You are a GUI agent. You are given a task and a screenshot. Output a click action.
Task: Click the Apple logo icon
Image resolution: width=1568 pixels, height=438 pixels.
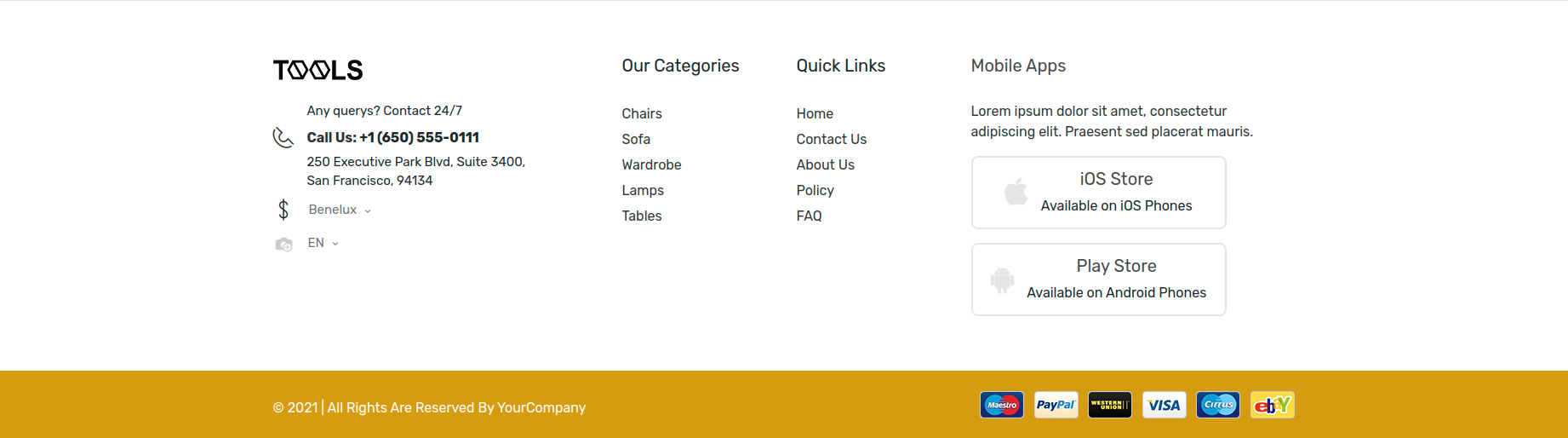click(1016, 192)
